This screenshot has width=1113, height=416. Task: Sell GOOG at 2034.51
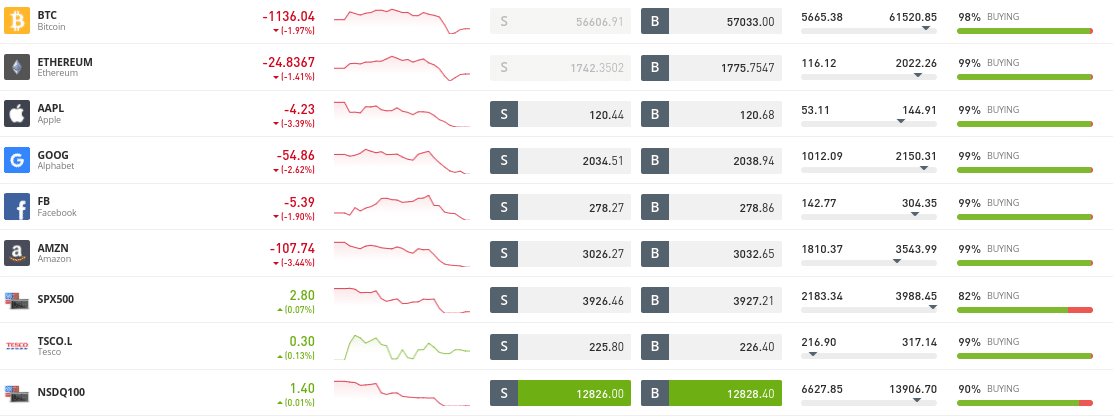[x=560, y=160]
